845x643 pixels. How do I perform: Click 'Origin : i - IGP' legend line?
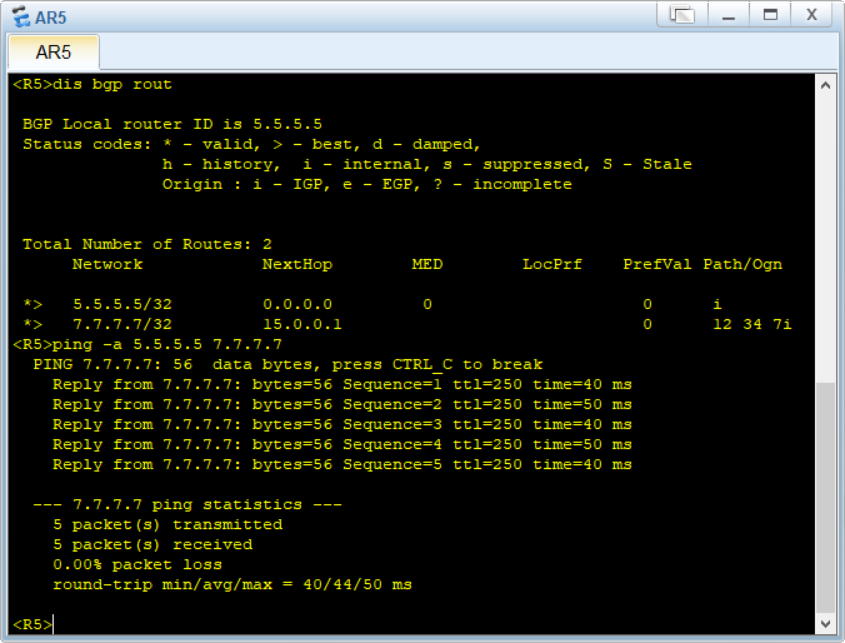[x=367, y=184]
